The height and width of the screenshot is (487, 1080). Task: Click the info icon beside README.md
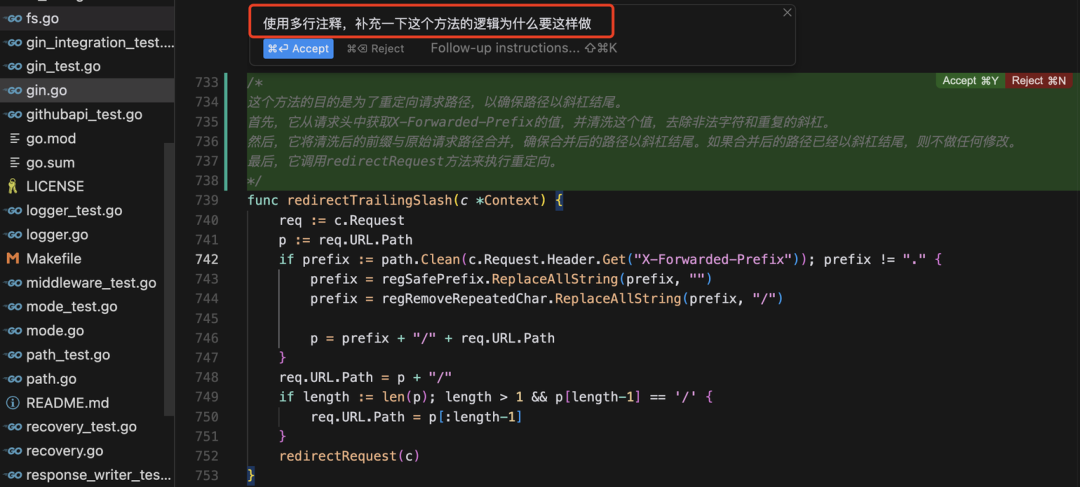point(12,403)
